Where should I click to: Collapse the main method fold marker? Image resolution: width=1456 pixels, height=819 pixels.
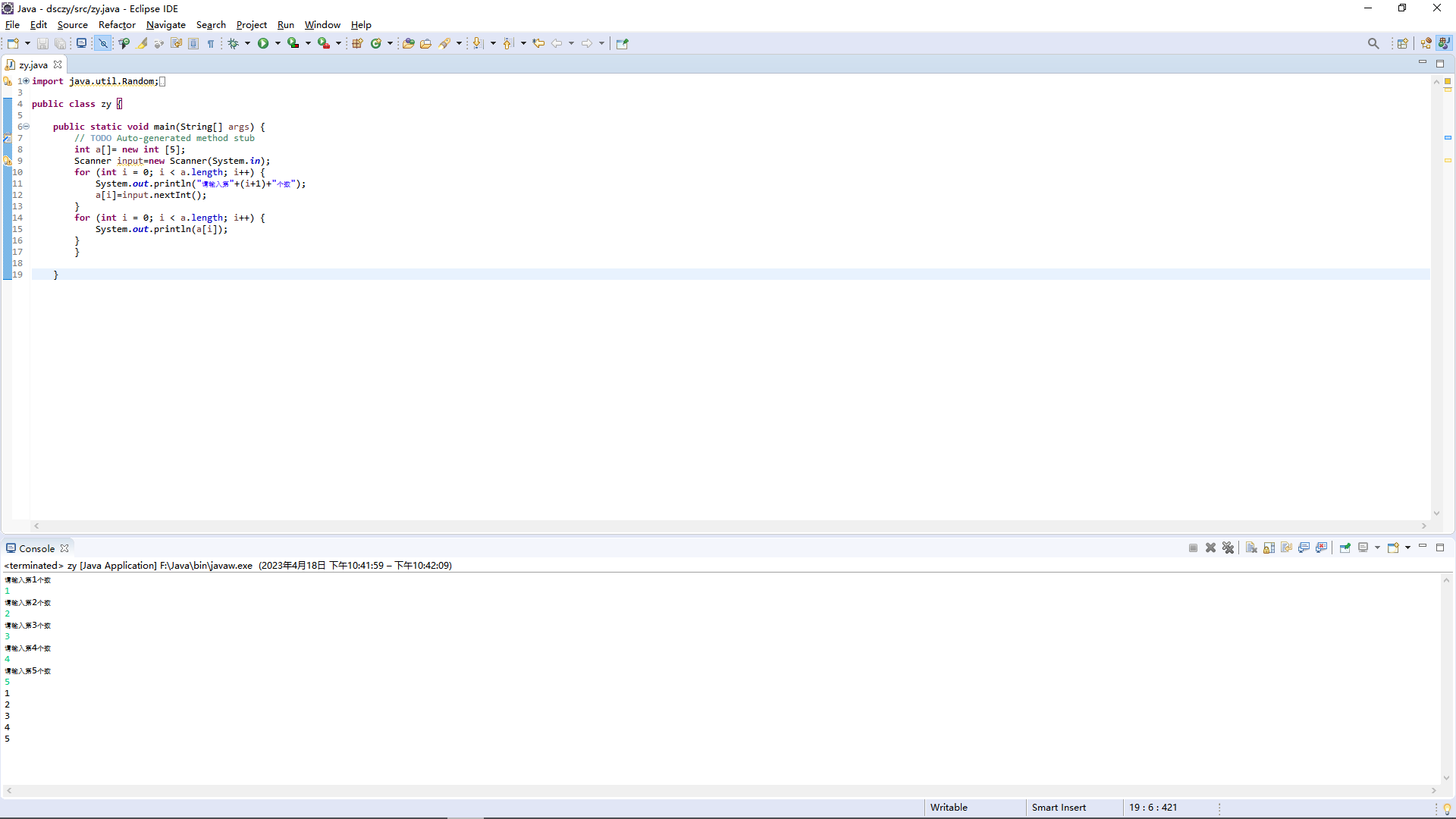[x=26, y=127]
